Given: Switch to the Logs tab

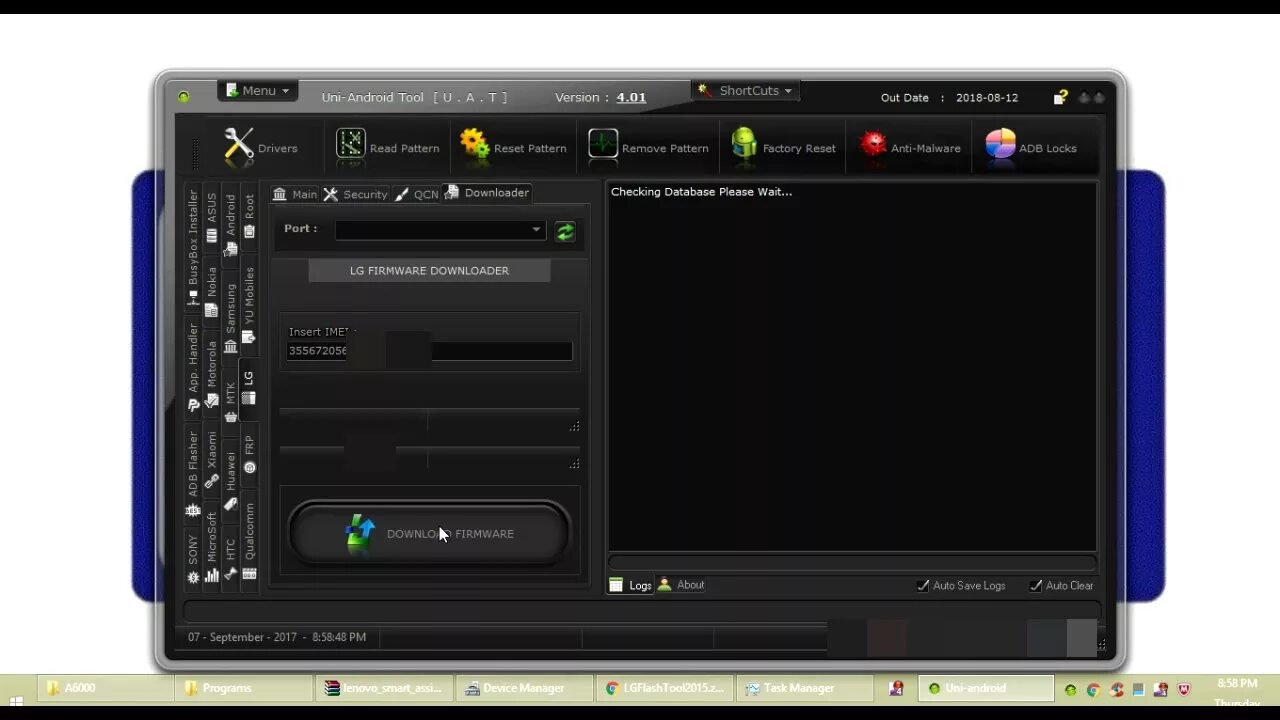Looking at the screenshot, I should pyautogui.click(x=631, y=585).
